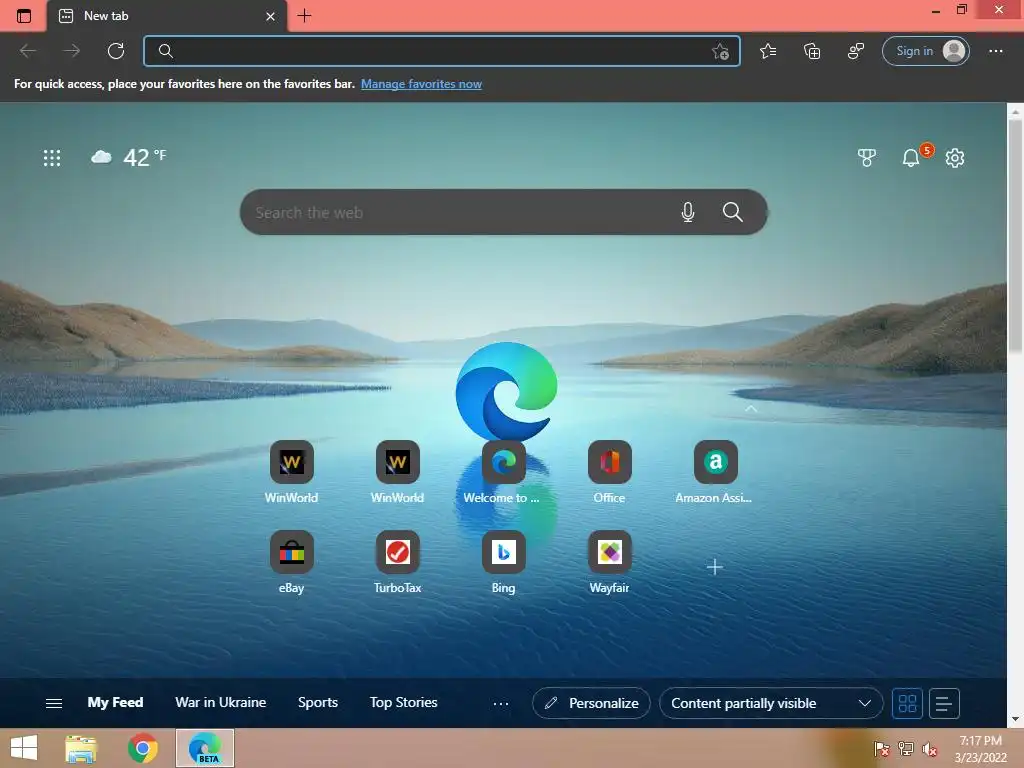Select the War in Ukraine tab
The height and width of the screenshot is (768, 1024).
221,703
